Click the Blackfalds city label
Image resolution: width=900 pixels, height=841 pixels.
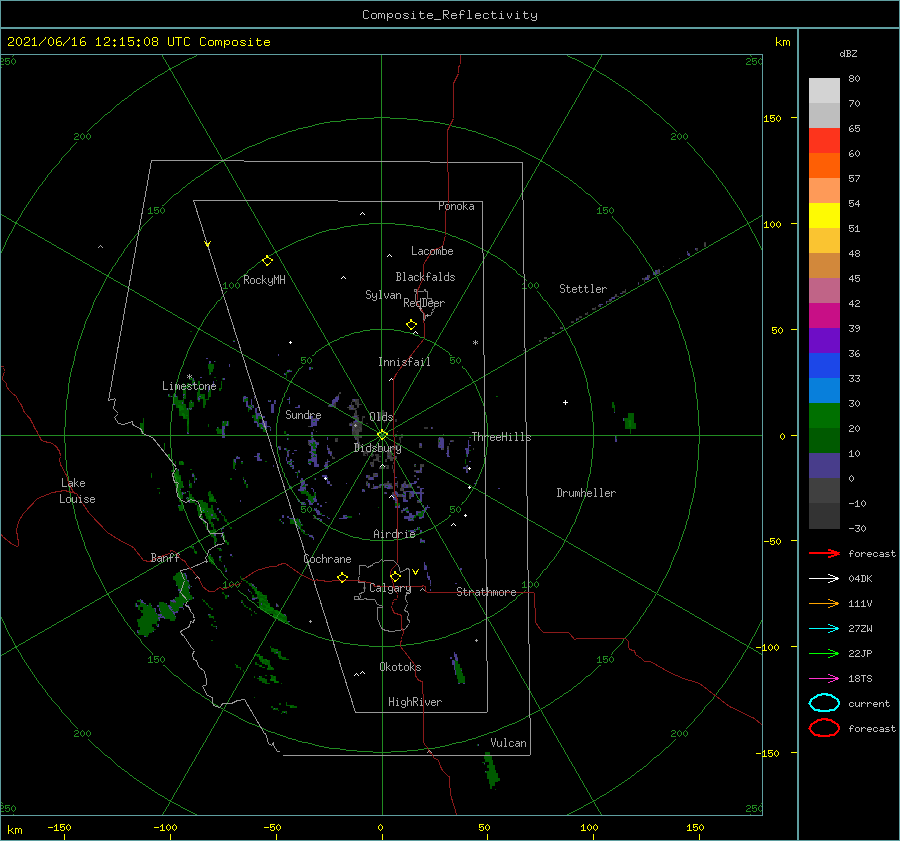point(425,277)
